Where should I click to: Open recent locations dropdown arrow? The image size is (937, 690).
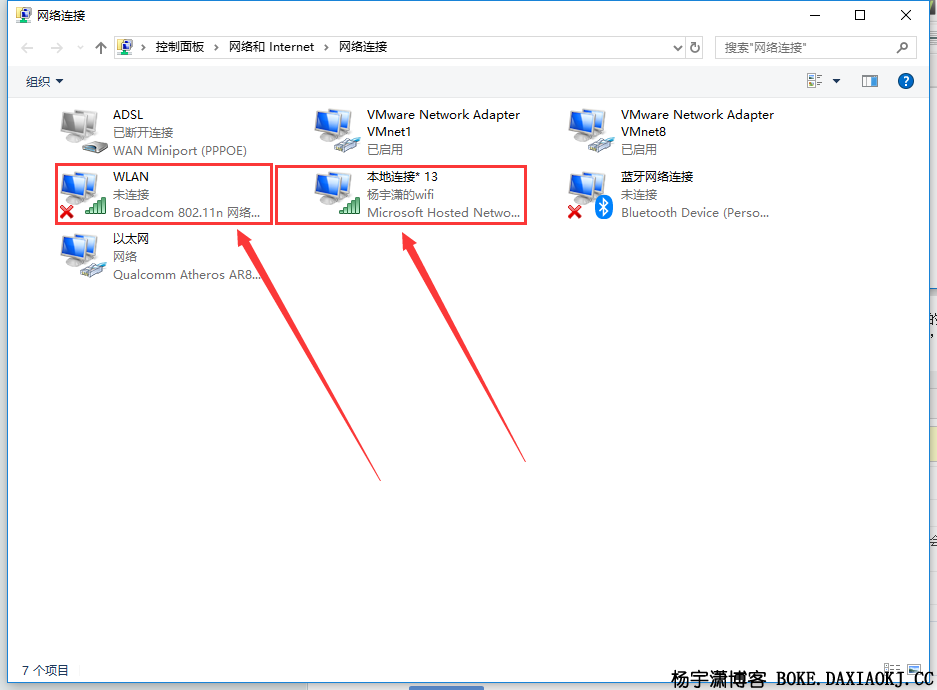80,48
